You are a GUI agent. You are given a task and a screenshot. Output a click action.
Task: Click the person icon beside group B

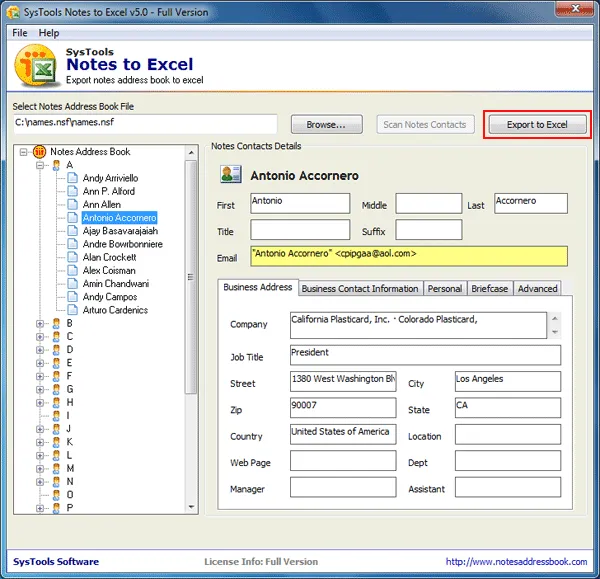coord(56,324)
